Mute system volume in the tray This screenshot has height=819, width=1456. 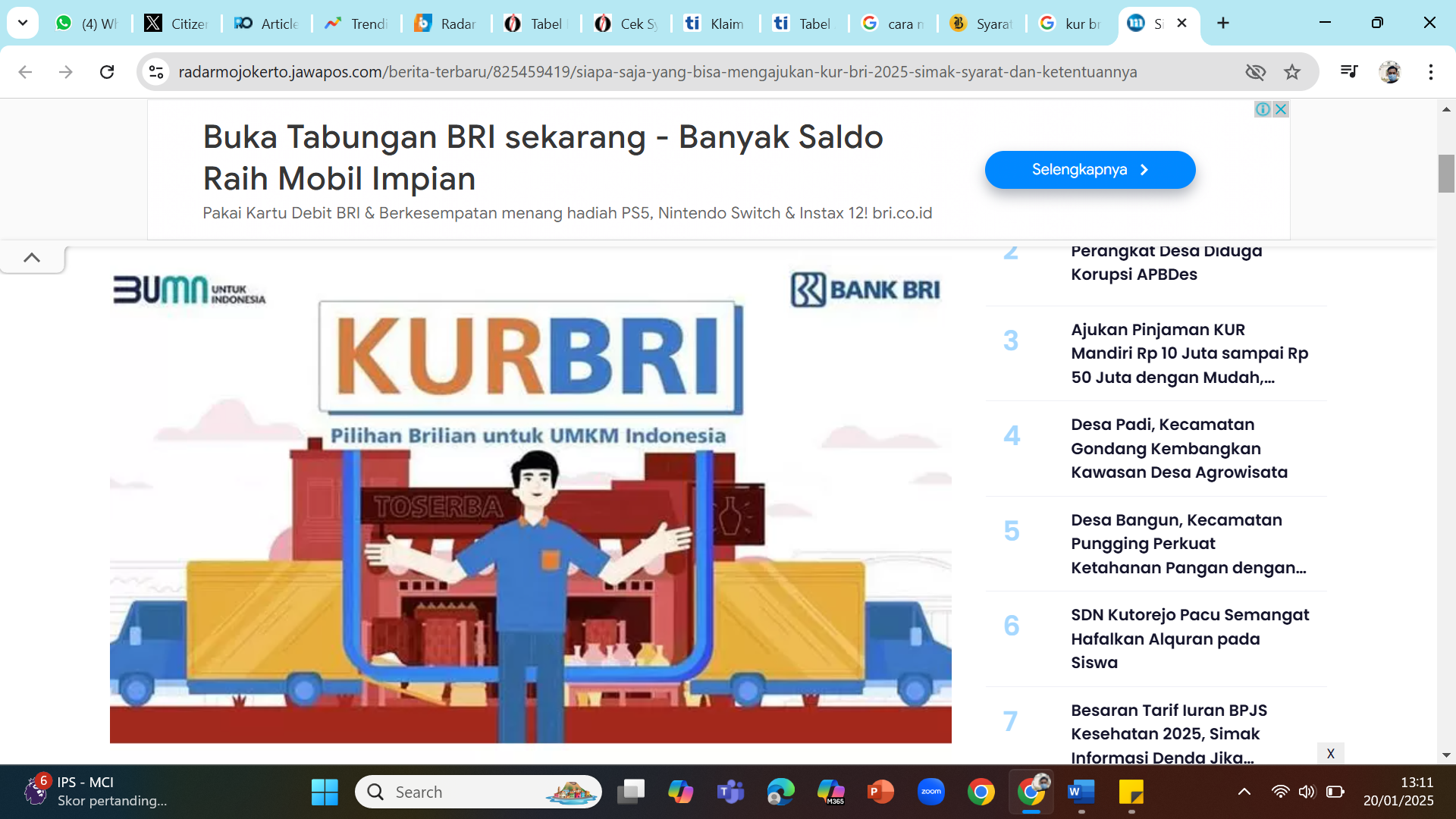pos(1308,791)
